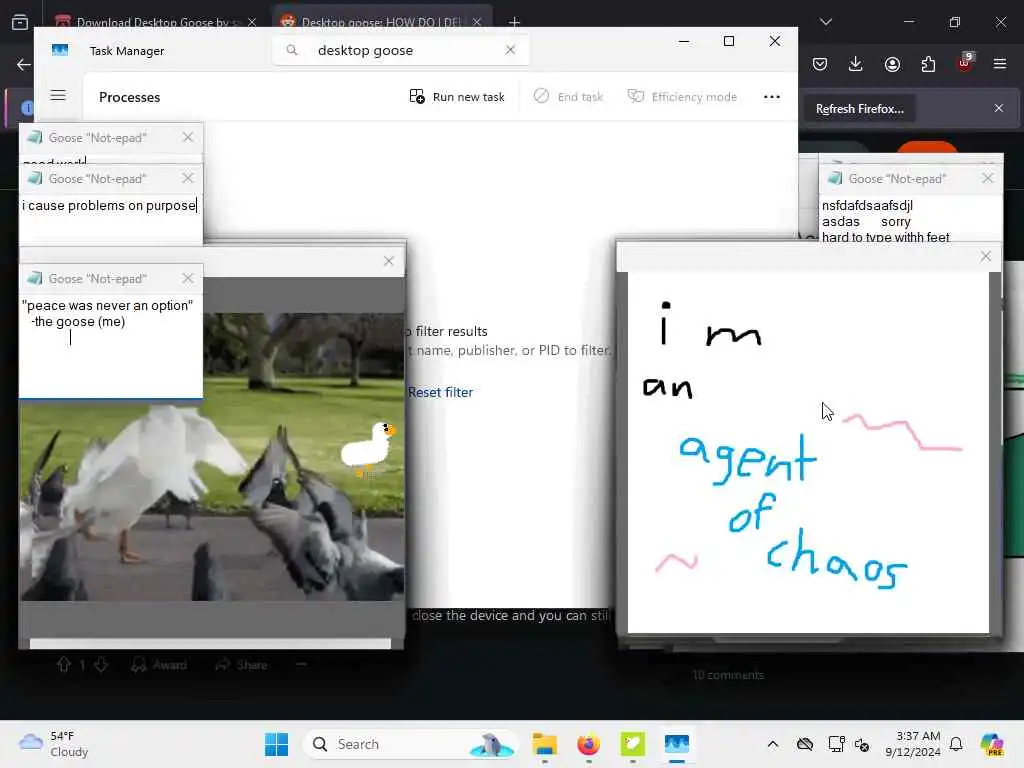Click the clock showing 3:37 AM
1024x768 pixels.
coord(912,744)
